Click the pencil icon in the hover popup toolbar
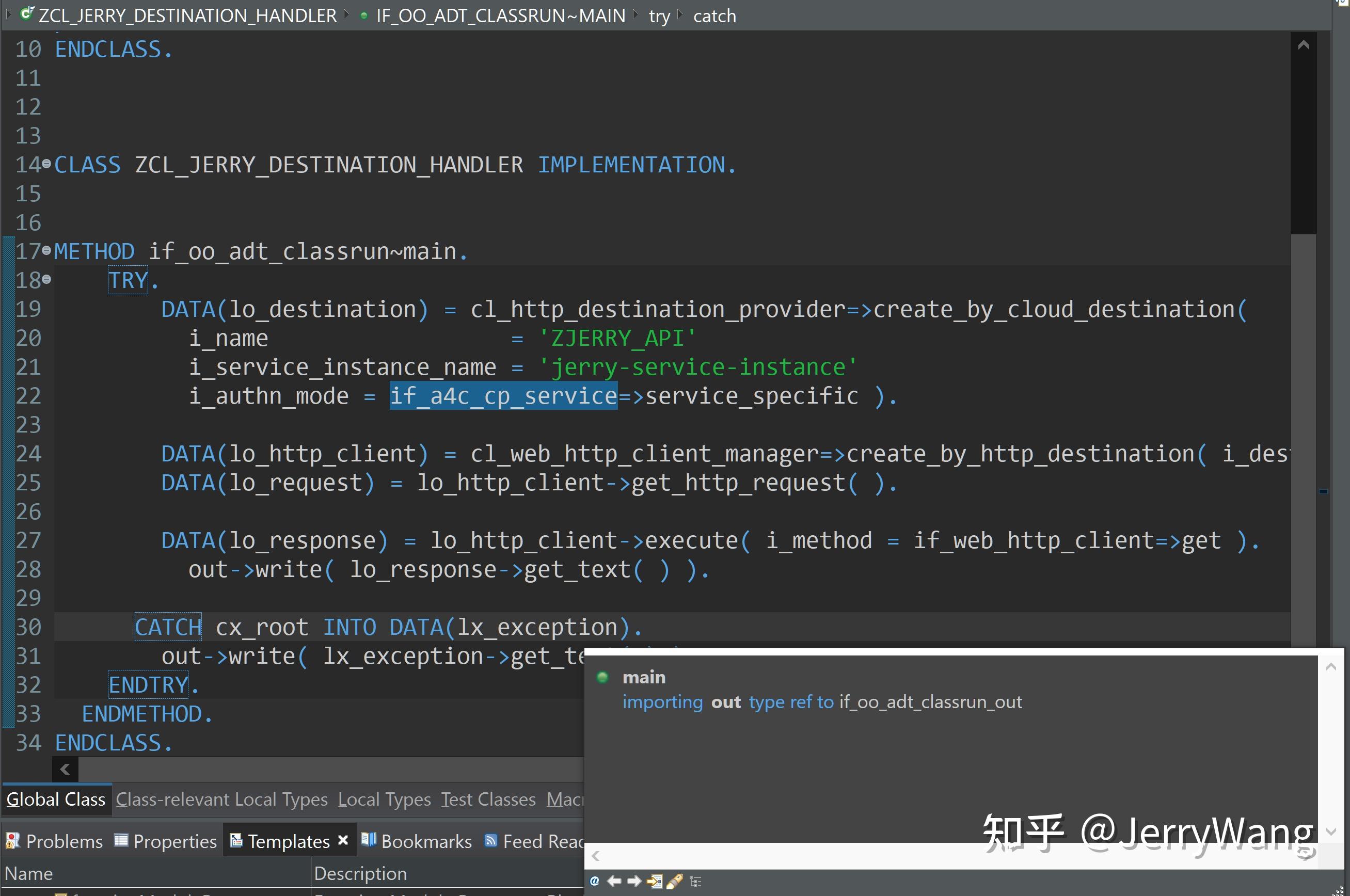The height and width of the screenshot is (896, 1350). pos(676,881)
